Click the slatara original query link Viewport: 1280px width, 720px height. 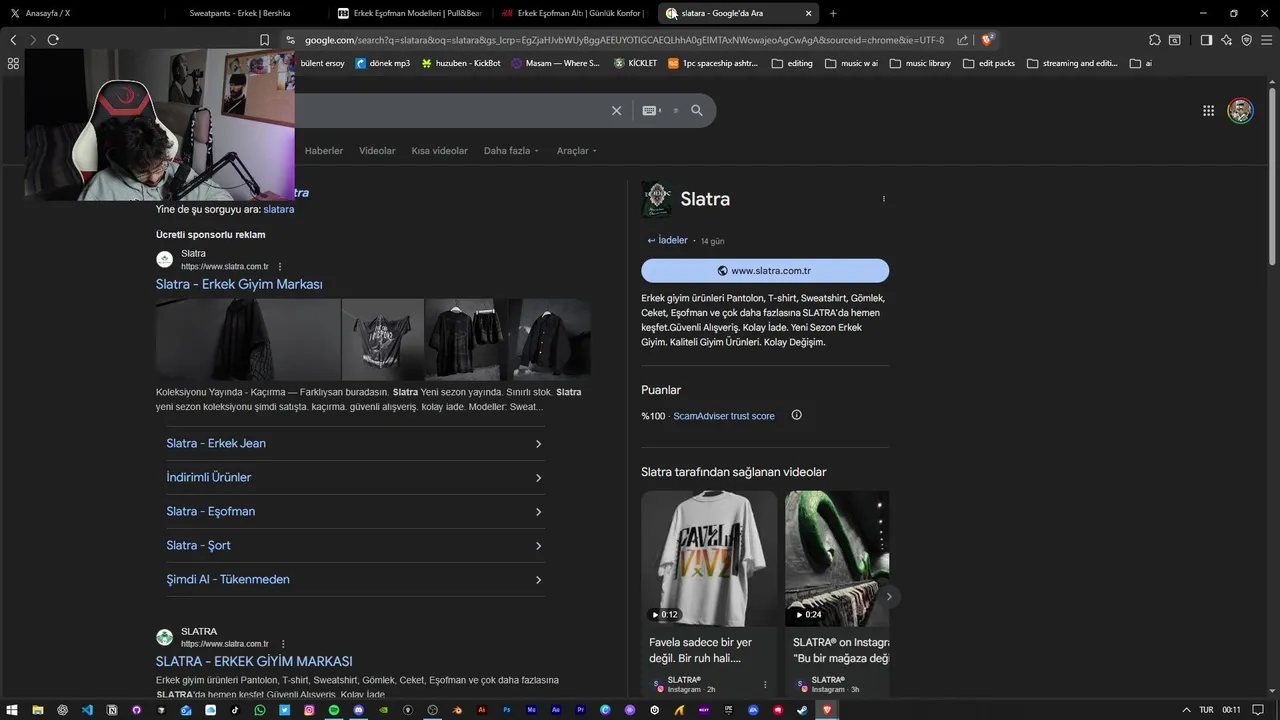(279, 210)
